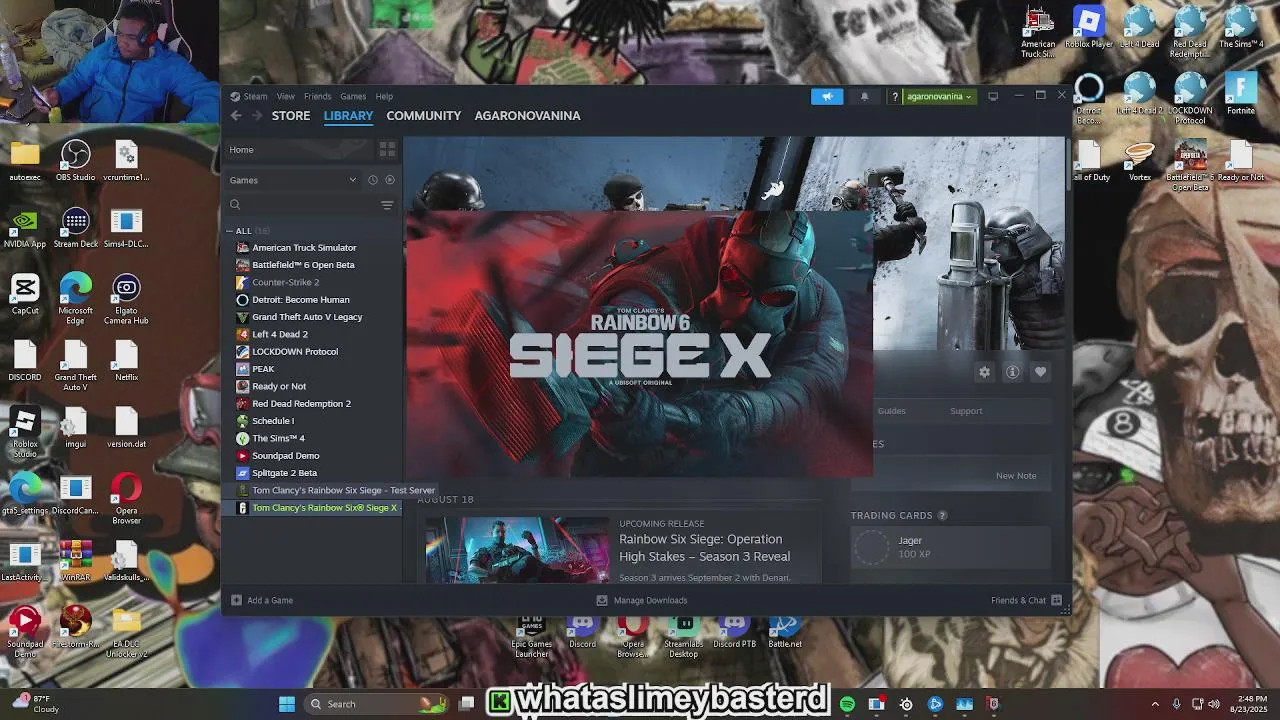Select Left 4 Dead 2 in library
The width and height of the screenshot is (1280, 720).
[x=279, y=334]
